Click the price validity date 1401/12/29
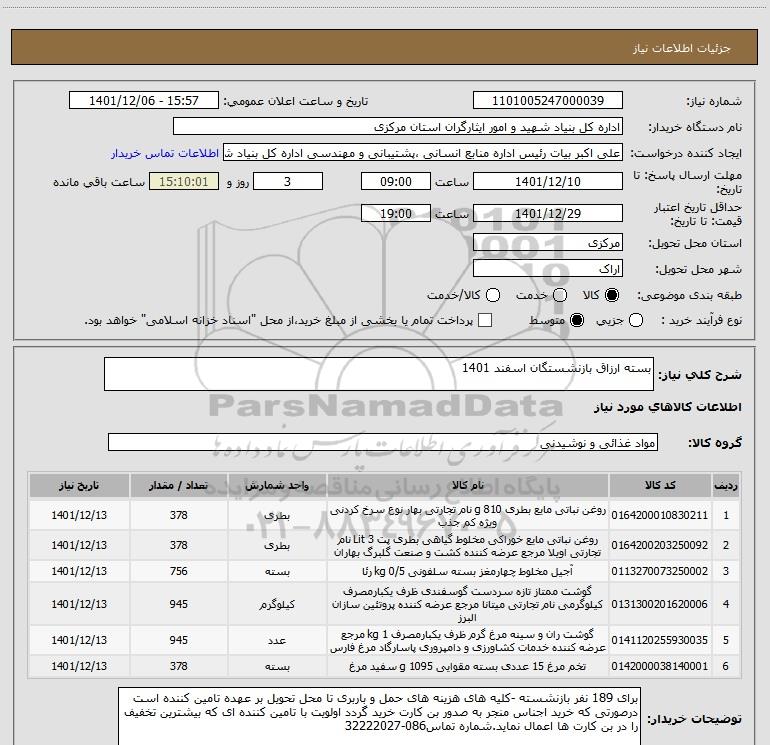770x745 pixels. point(548,214)
